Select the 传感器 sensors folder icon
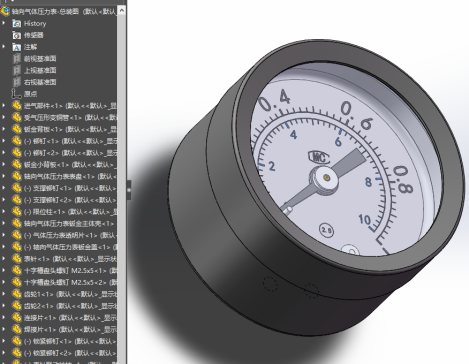This screenshot has height=364, width=469. pos(16,35)
